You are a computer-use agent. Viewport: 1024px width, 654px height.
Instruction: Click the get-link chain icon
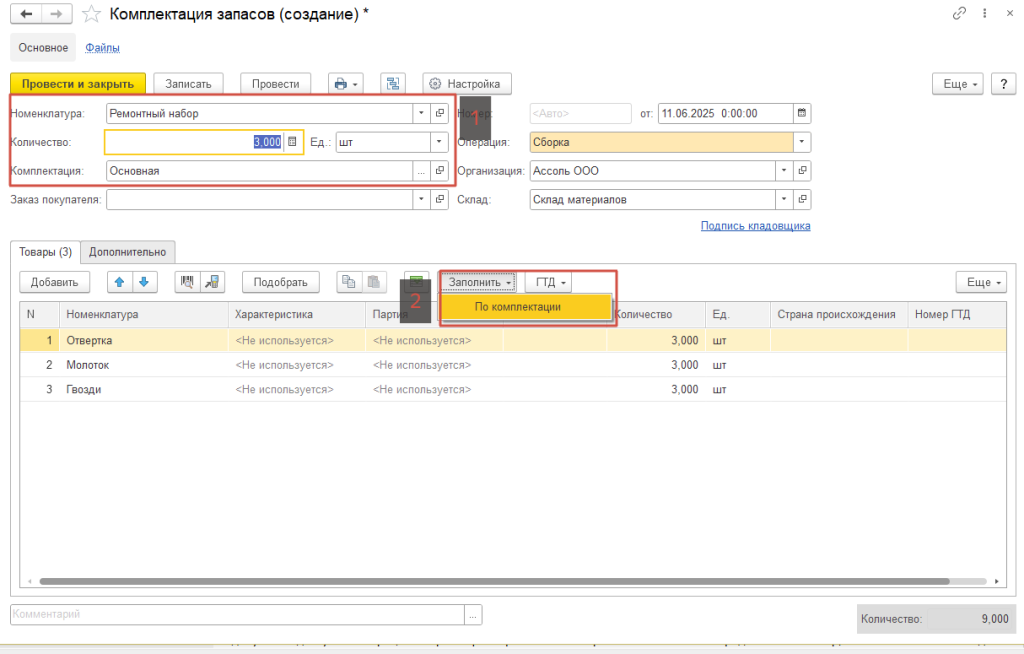click(x=960, y=13)
